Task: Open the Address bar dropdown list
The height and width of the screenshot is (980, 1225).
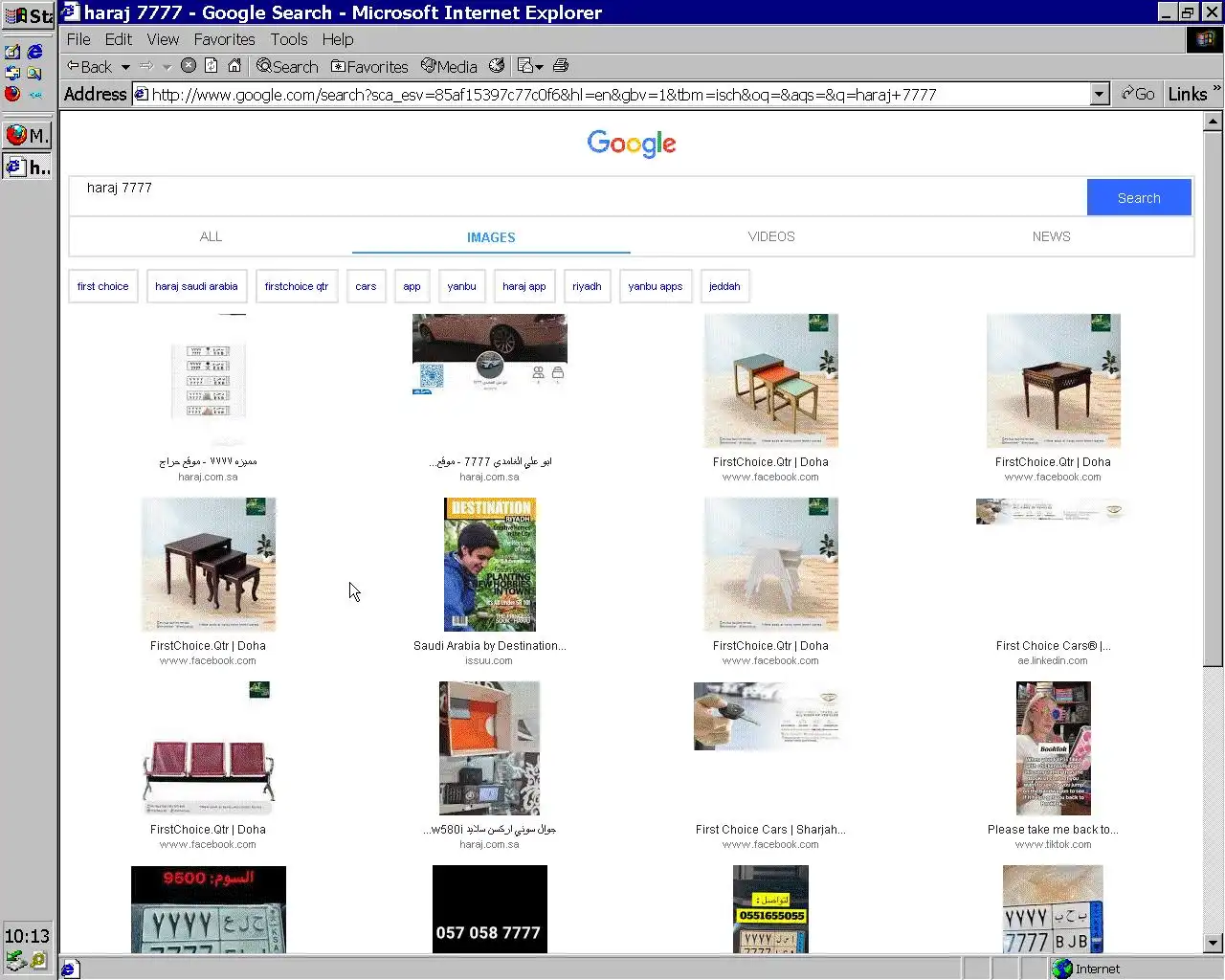Action: [x=1100, y=94]
